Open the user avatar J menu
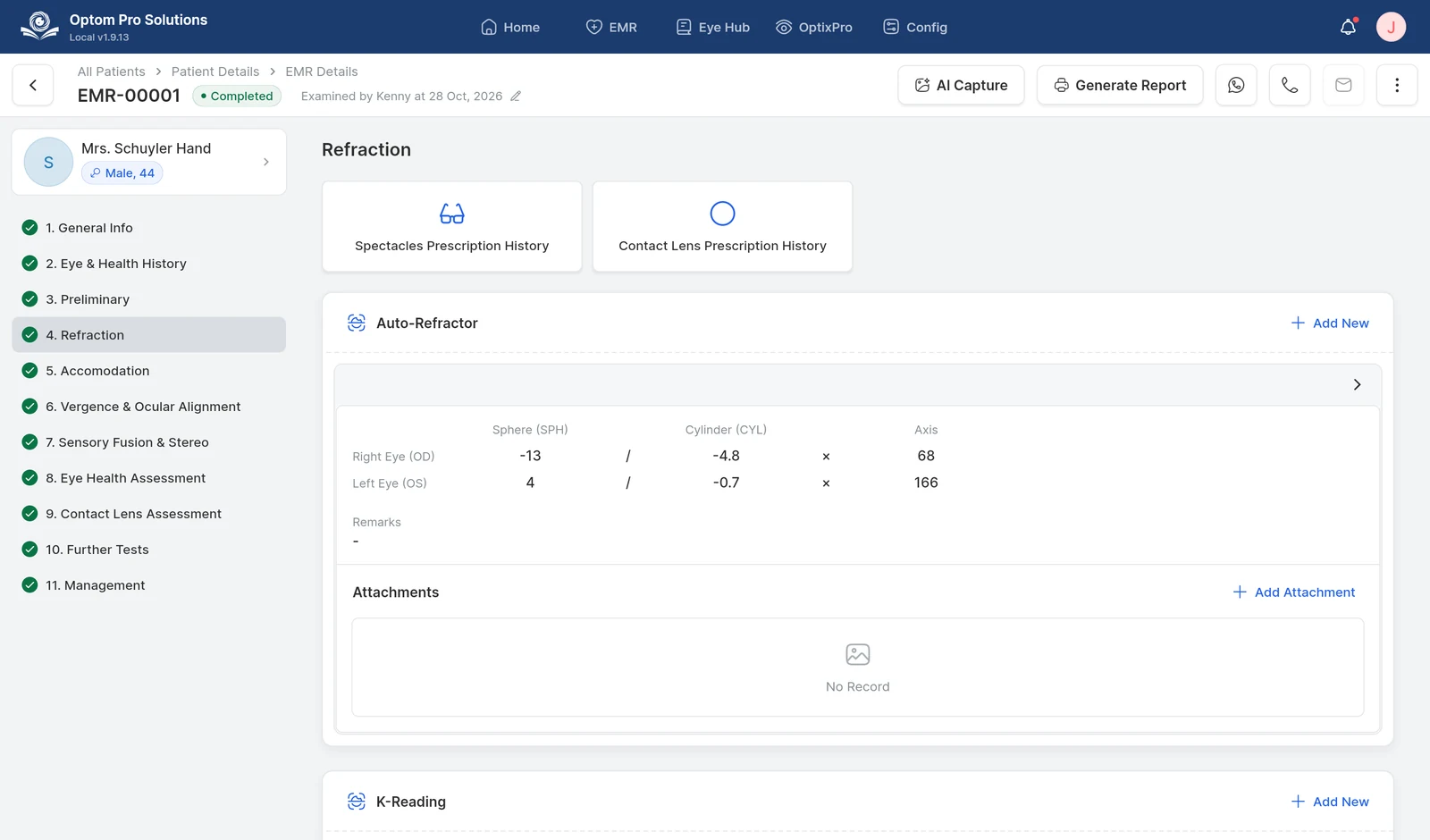The image size is (1430, 840). [x=1391, y=27]
